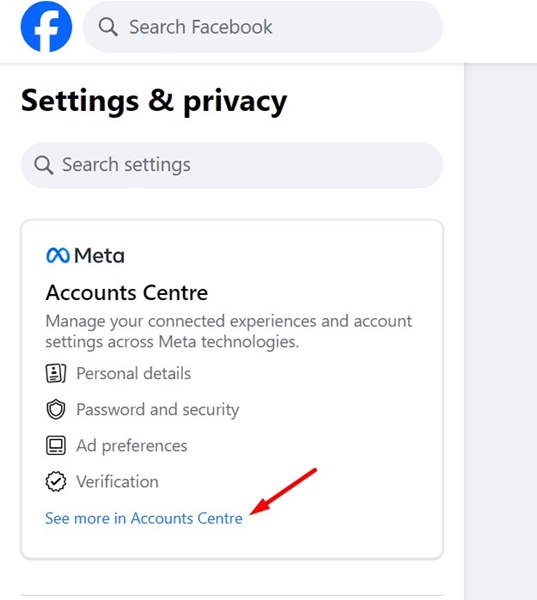This screenshot has height=600, width=537.
Task: Click the magnifier icon in Search Facebook
Action: (108, 27)
